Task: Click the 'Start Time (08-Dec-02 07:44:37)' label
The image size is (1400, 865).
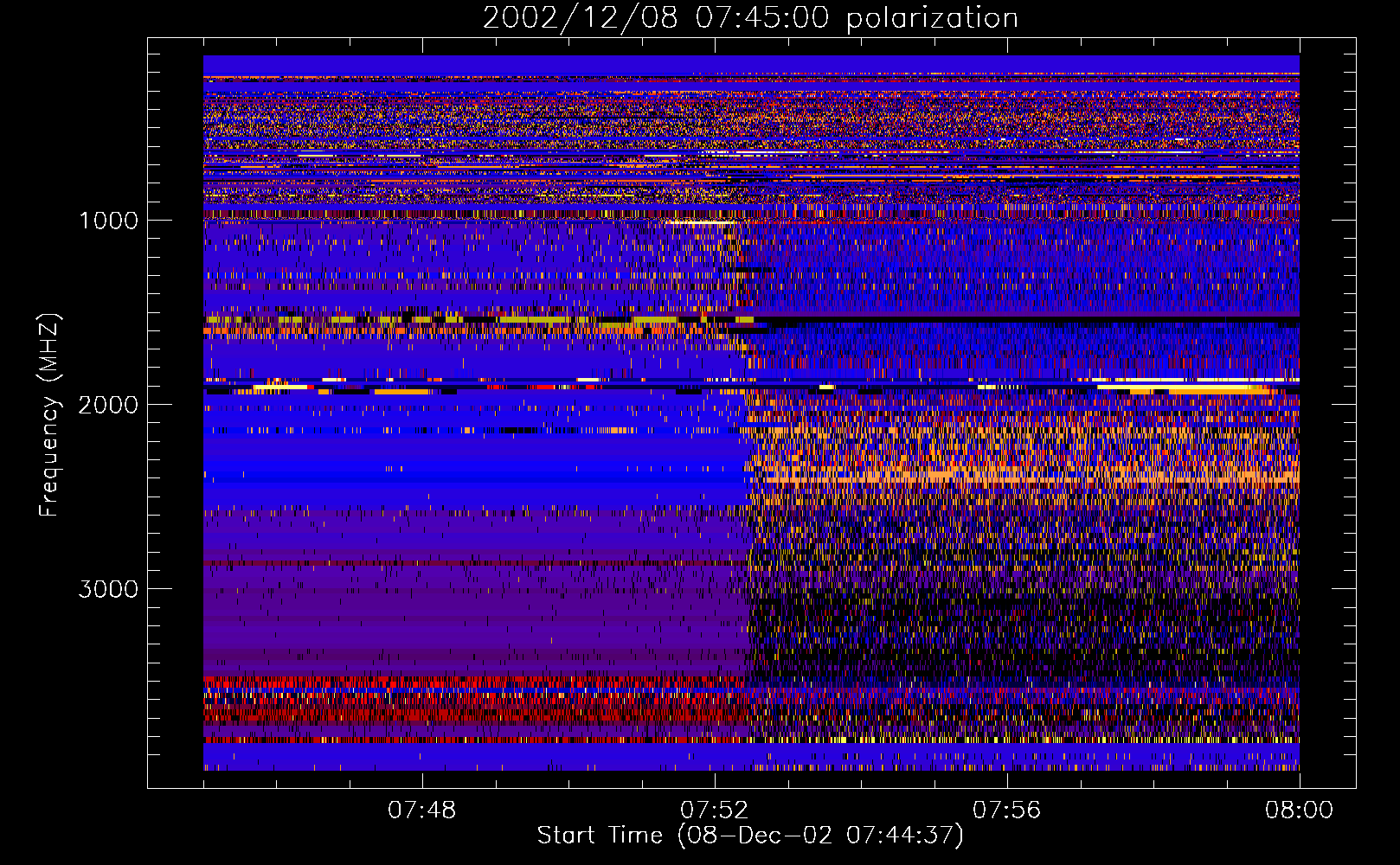Action: click(x=750, y=836)
